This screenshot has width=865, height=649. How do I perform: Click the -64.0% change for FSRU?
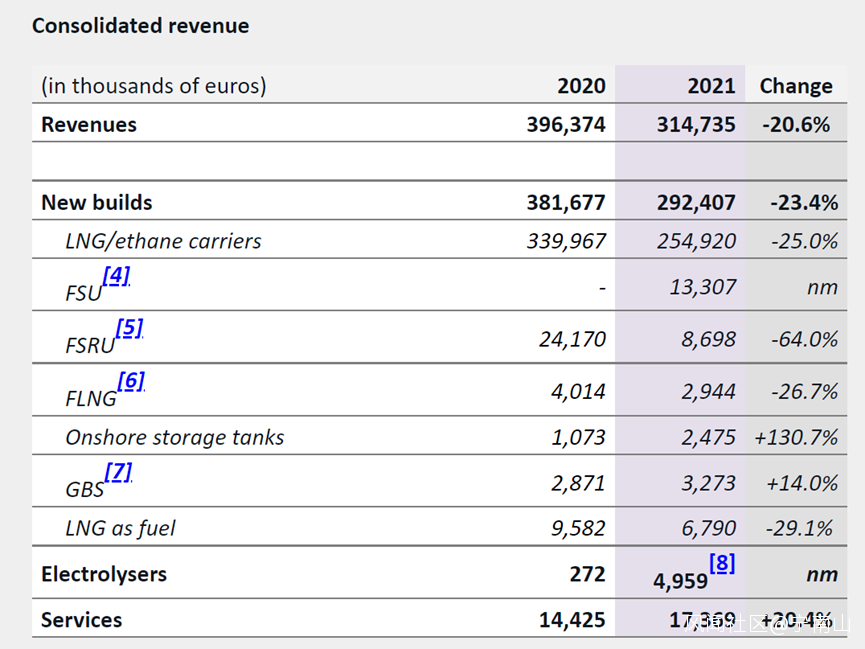[x=804, y=339]
